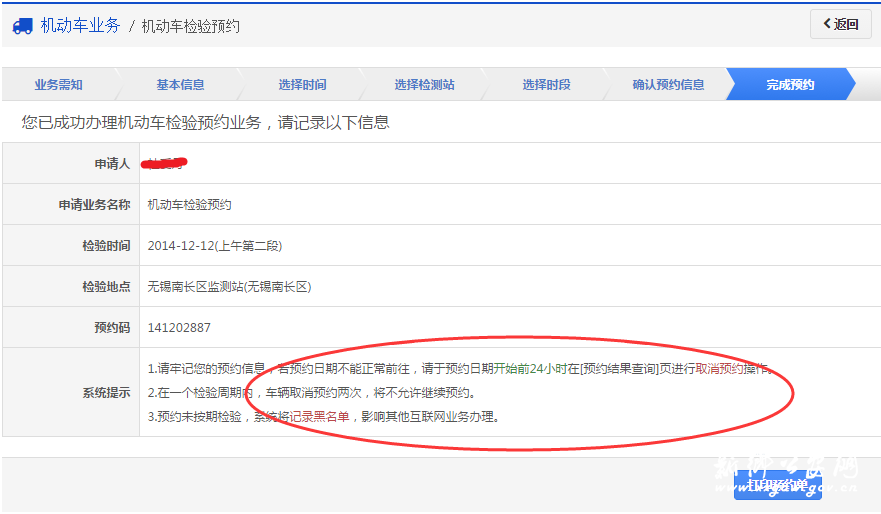881x514 pixels.
Task: Click the inspection time 2014-12-12 value
Action: click(x=215, y=245)
